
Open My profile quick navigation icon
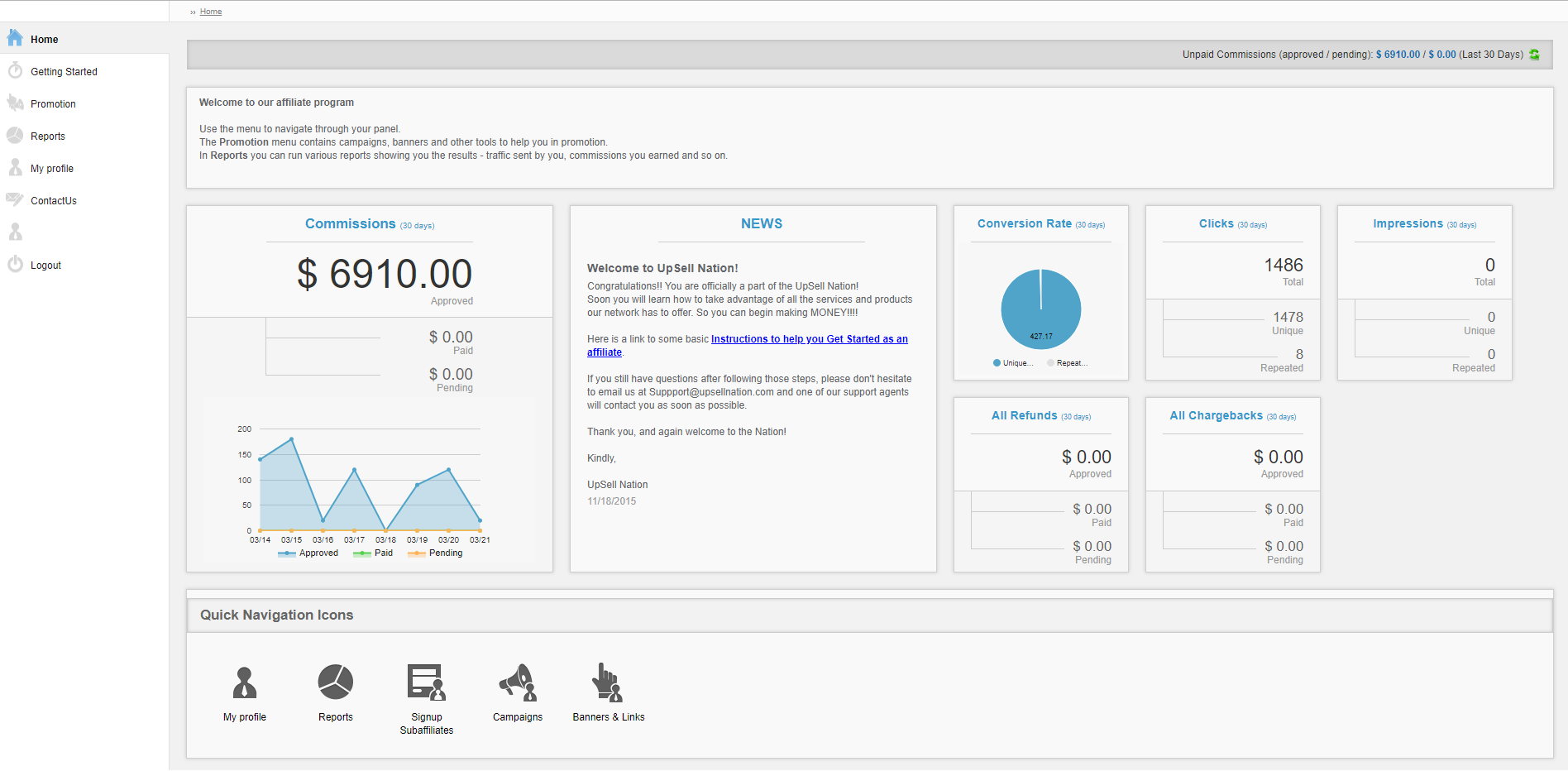coord(245,683)
